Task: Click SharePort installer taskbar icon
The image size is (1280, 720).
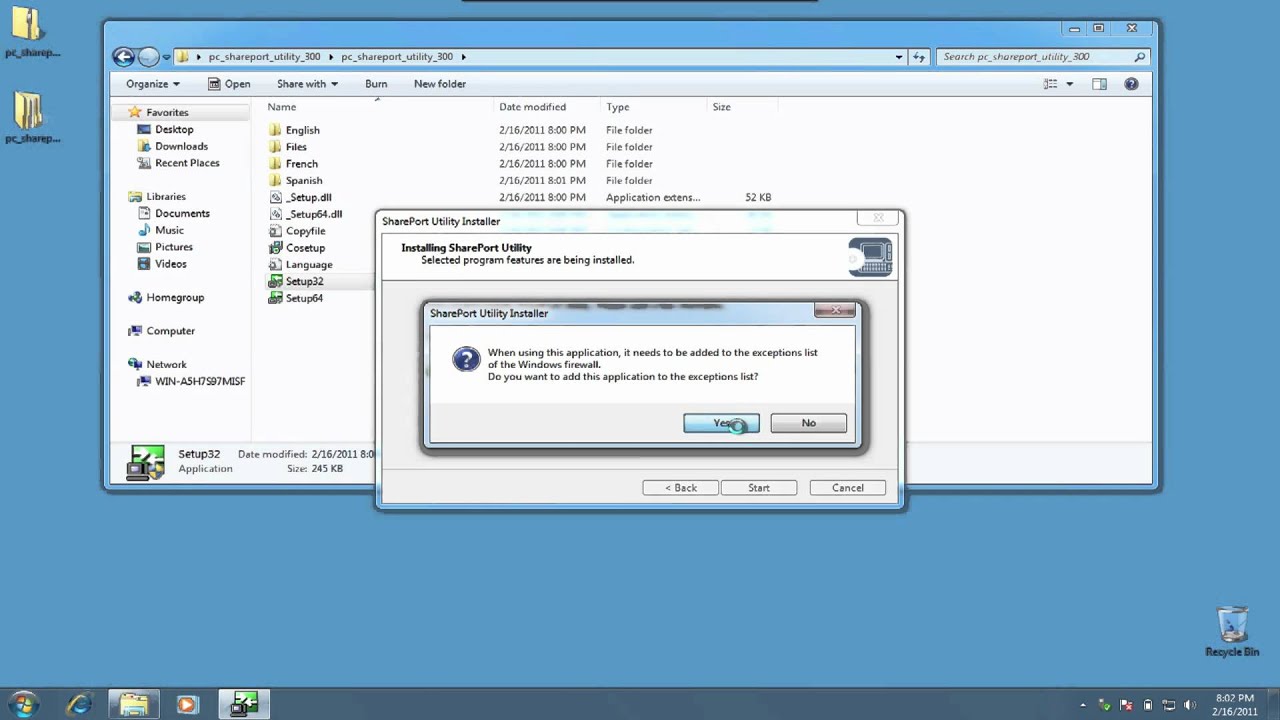Action: 244,704
